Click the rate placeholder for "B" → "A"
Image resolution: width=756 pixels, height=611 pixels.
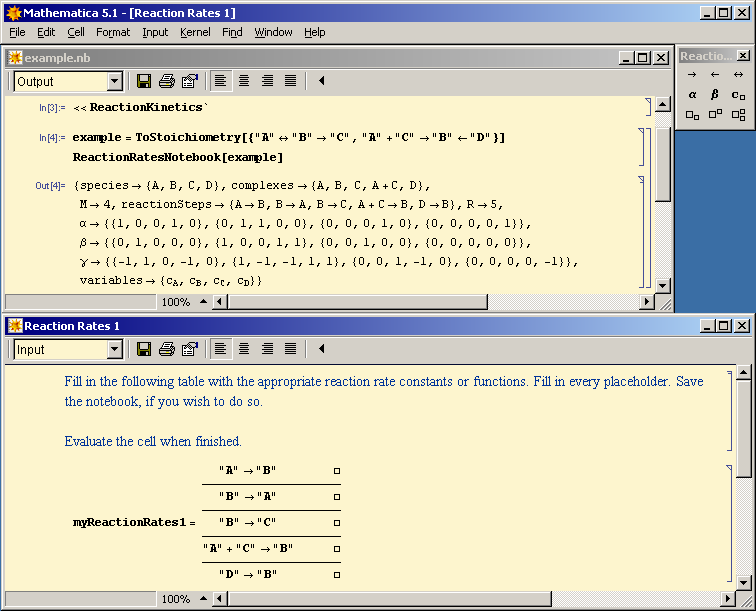(337, 497)
